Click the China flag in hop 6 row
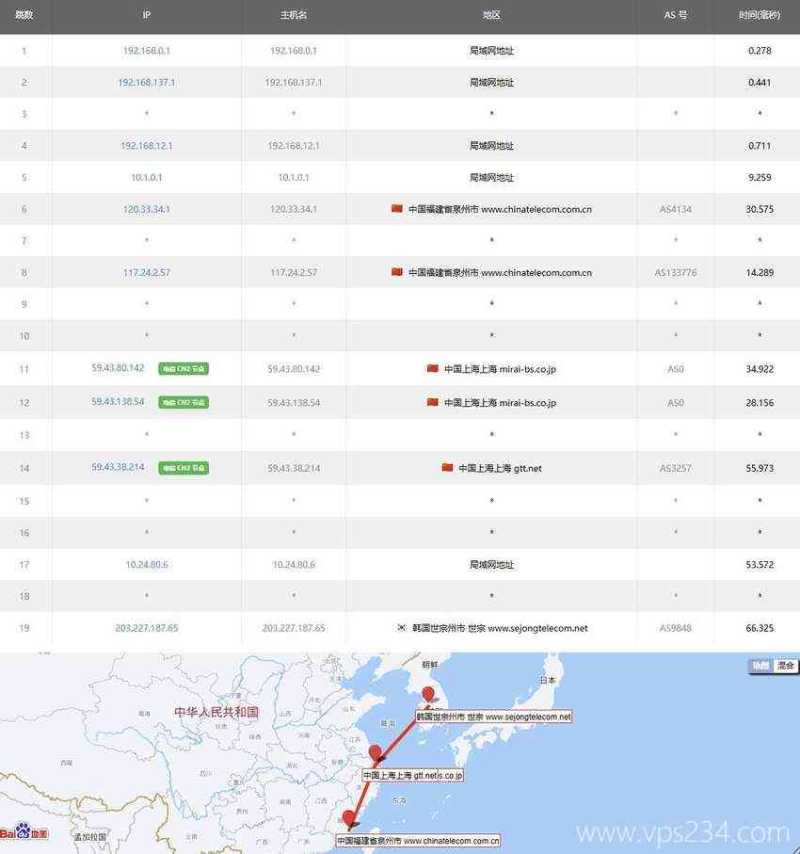This screenshot has width=800, height=854. tap(397, 209)
